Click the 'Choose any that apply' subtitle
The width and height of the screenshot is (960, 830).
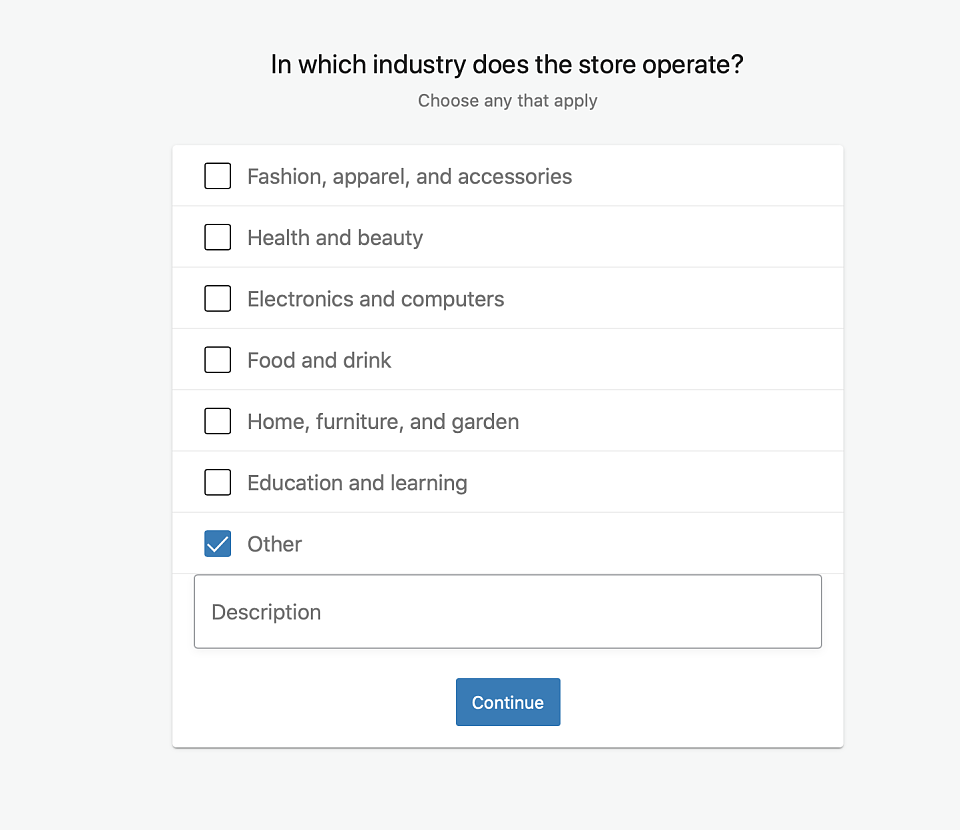pyautogui.click(x=508, y=100)
